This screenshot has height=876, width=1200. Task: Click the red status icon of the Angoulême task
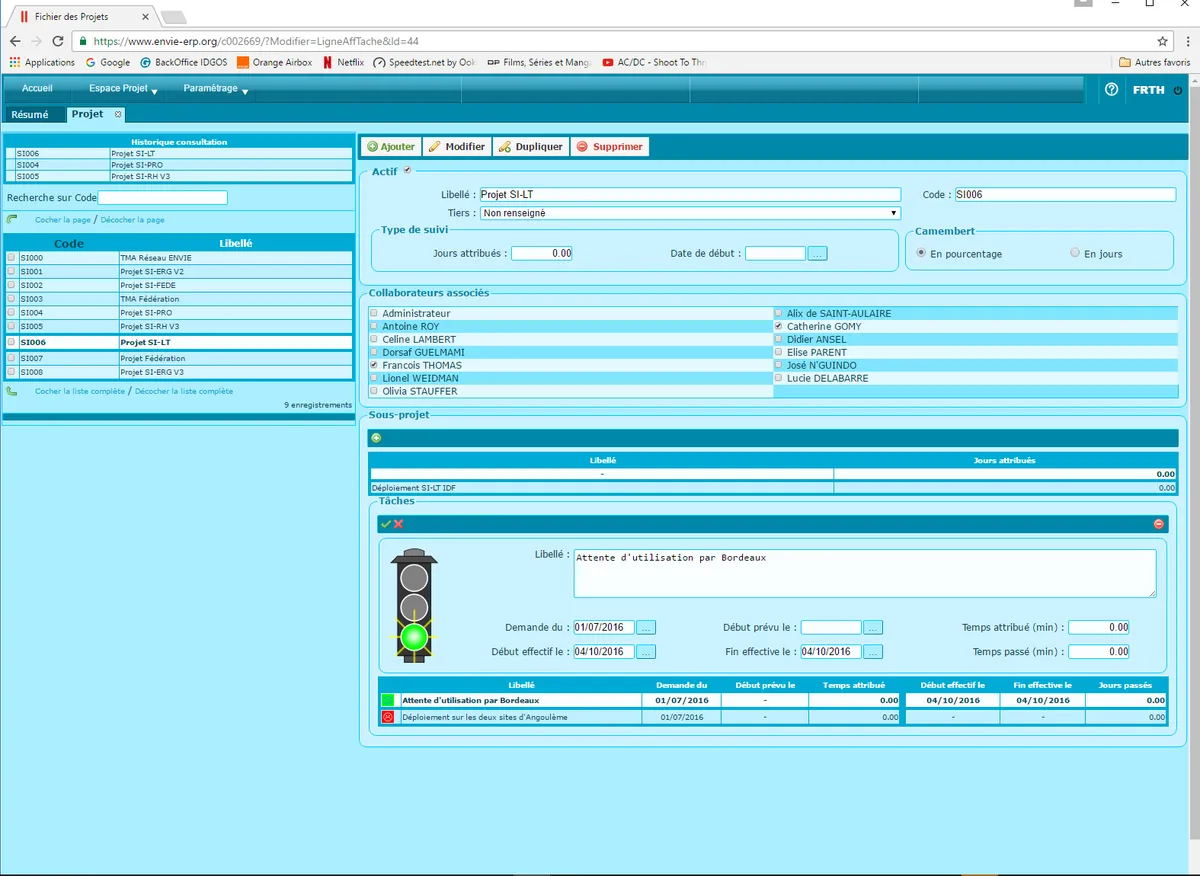point(388,717)
